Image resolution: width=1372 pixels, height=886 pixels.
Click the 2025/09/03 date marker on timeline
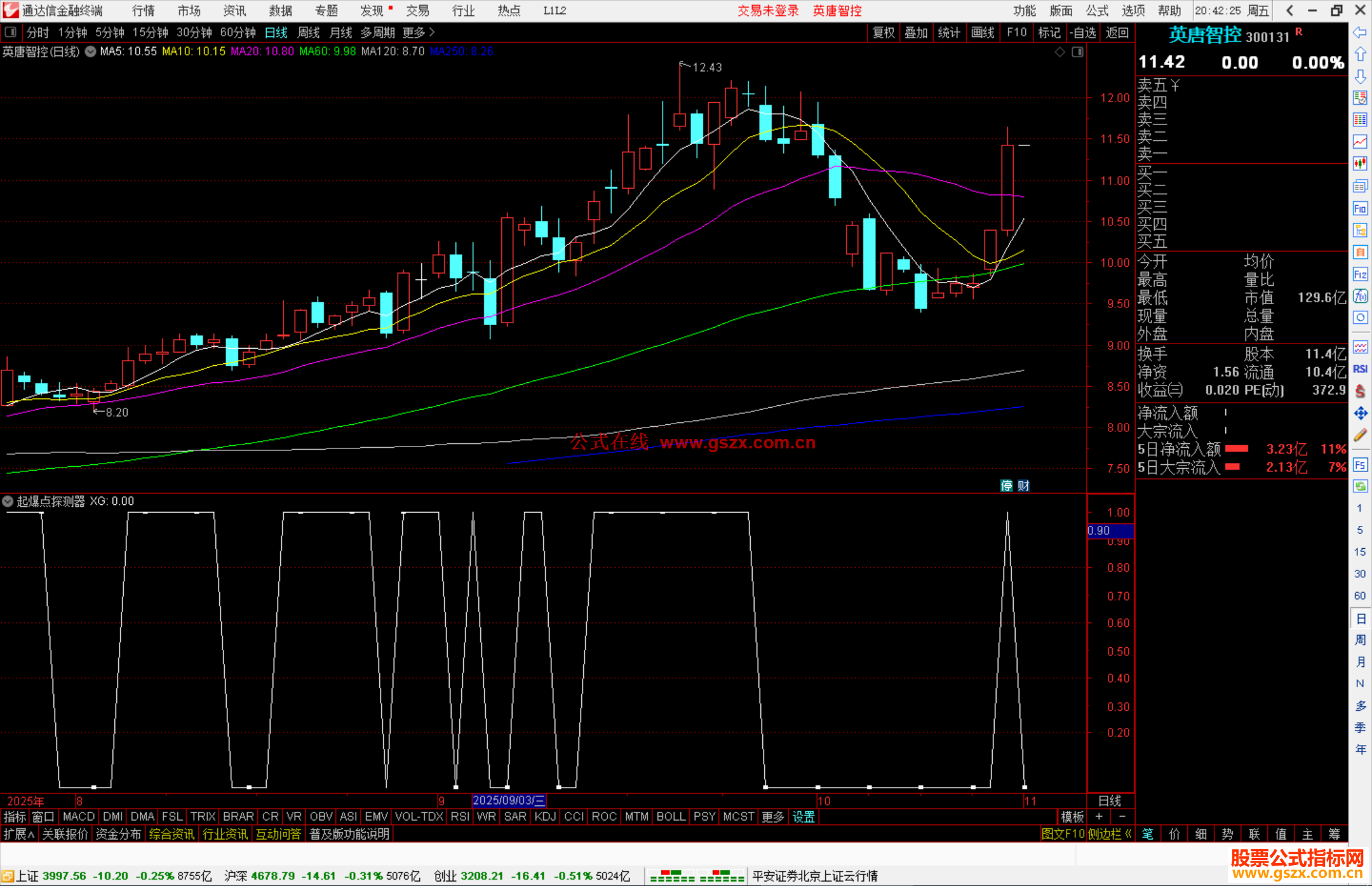pyautogui.click(x=508, y=800)
